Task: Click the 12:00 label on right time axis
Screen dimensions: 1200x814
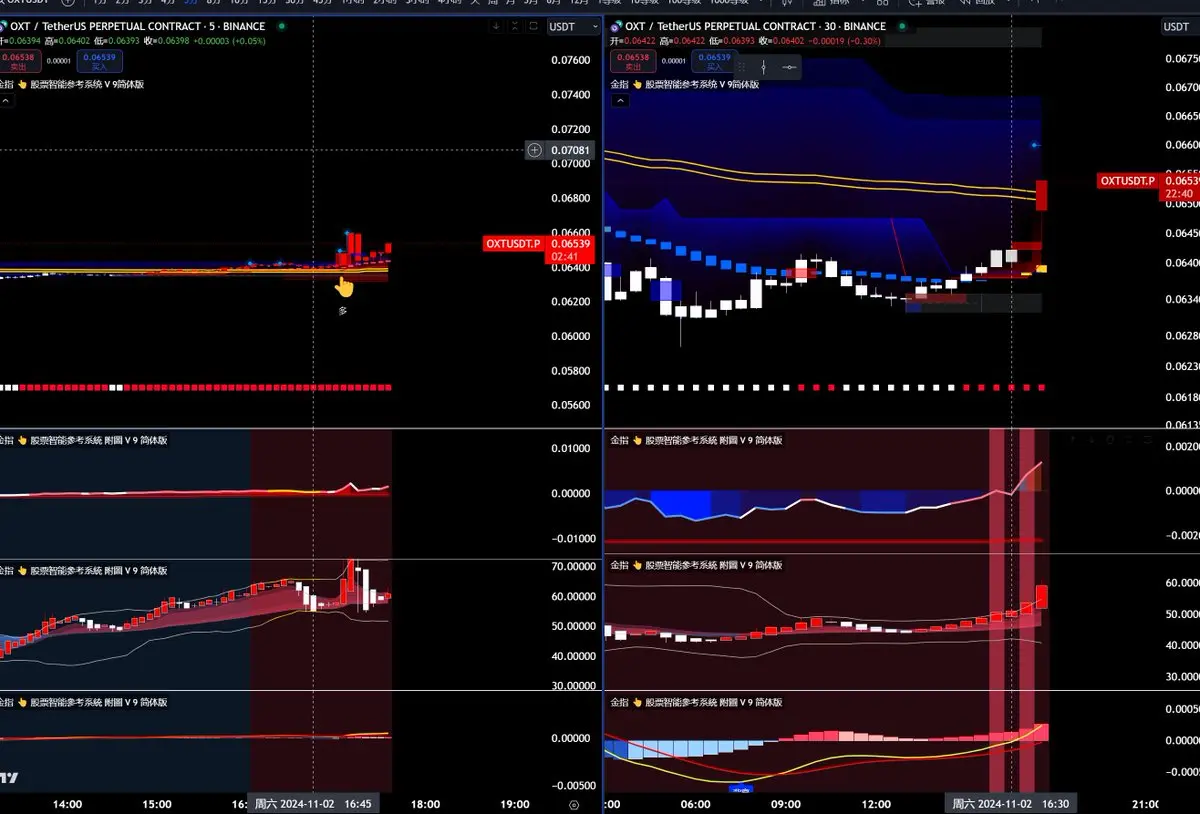Action: point(876,804)
